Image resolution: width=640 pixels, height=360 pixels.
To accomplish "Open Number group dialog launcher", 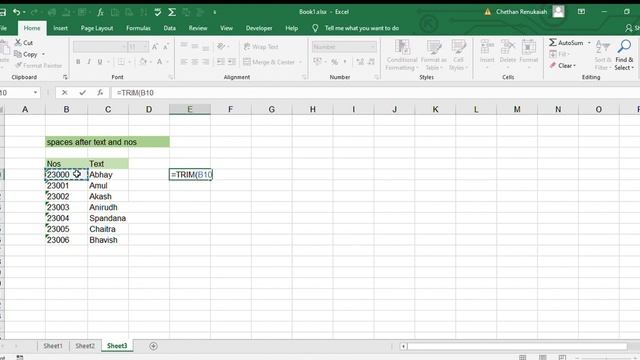I will pos(377,77).
